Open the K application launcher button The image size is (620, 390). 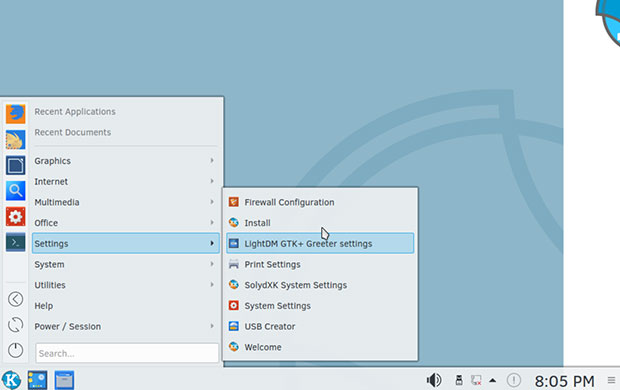point(11,380)
